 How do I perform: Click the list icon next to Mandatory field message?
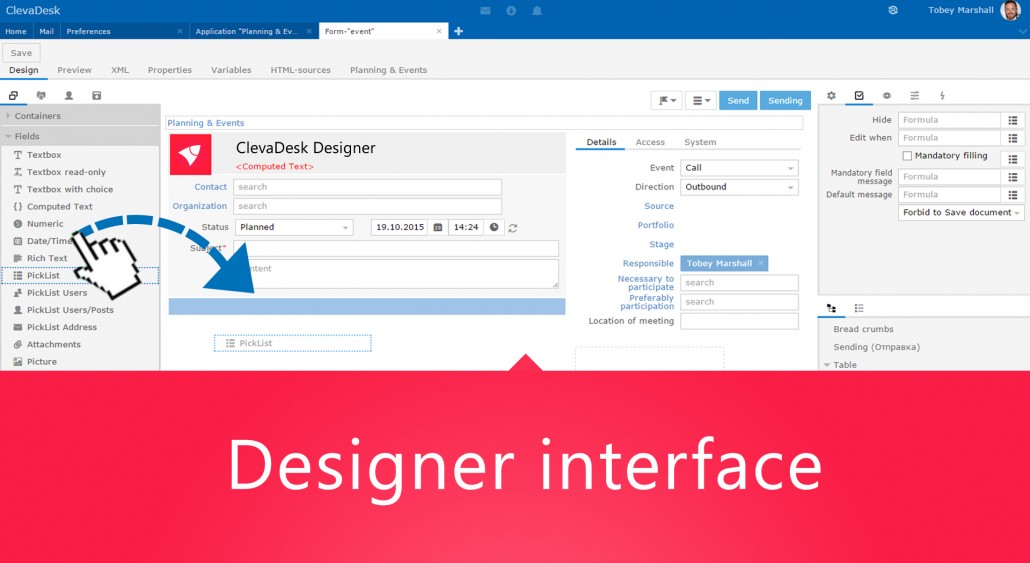point(1012,177)
